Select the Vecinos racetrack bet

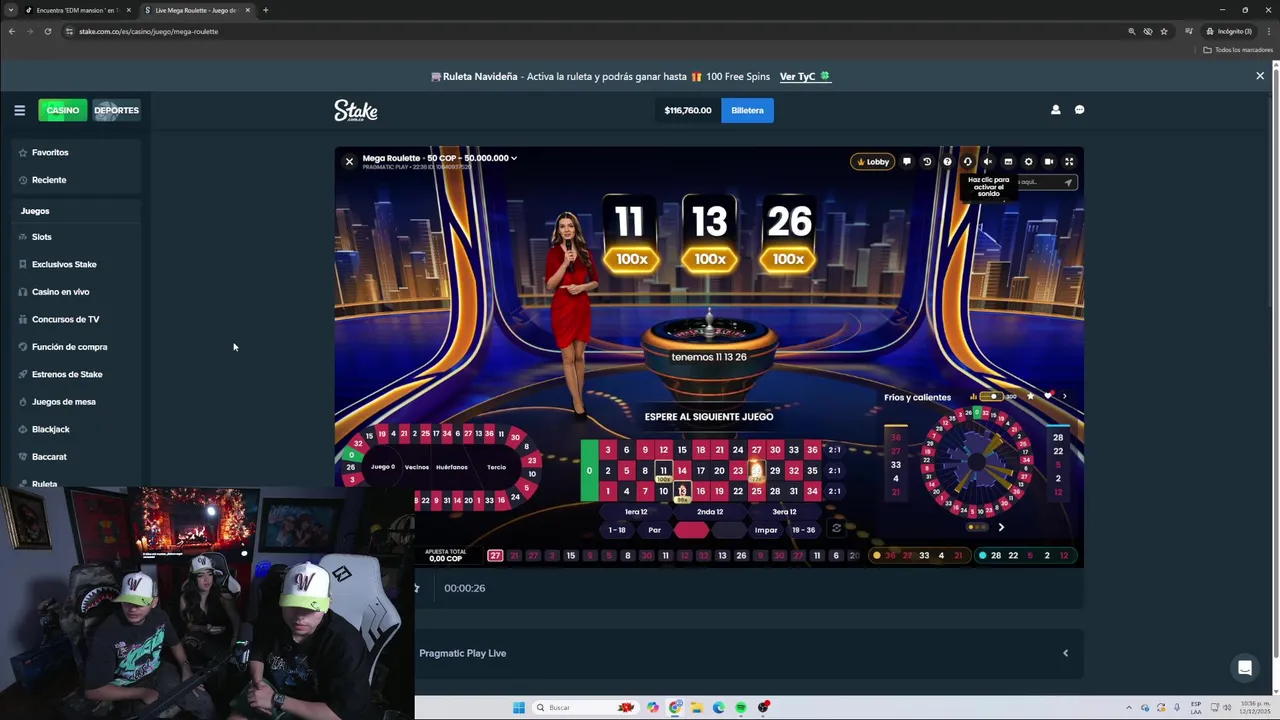417,467
